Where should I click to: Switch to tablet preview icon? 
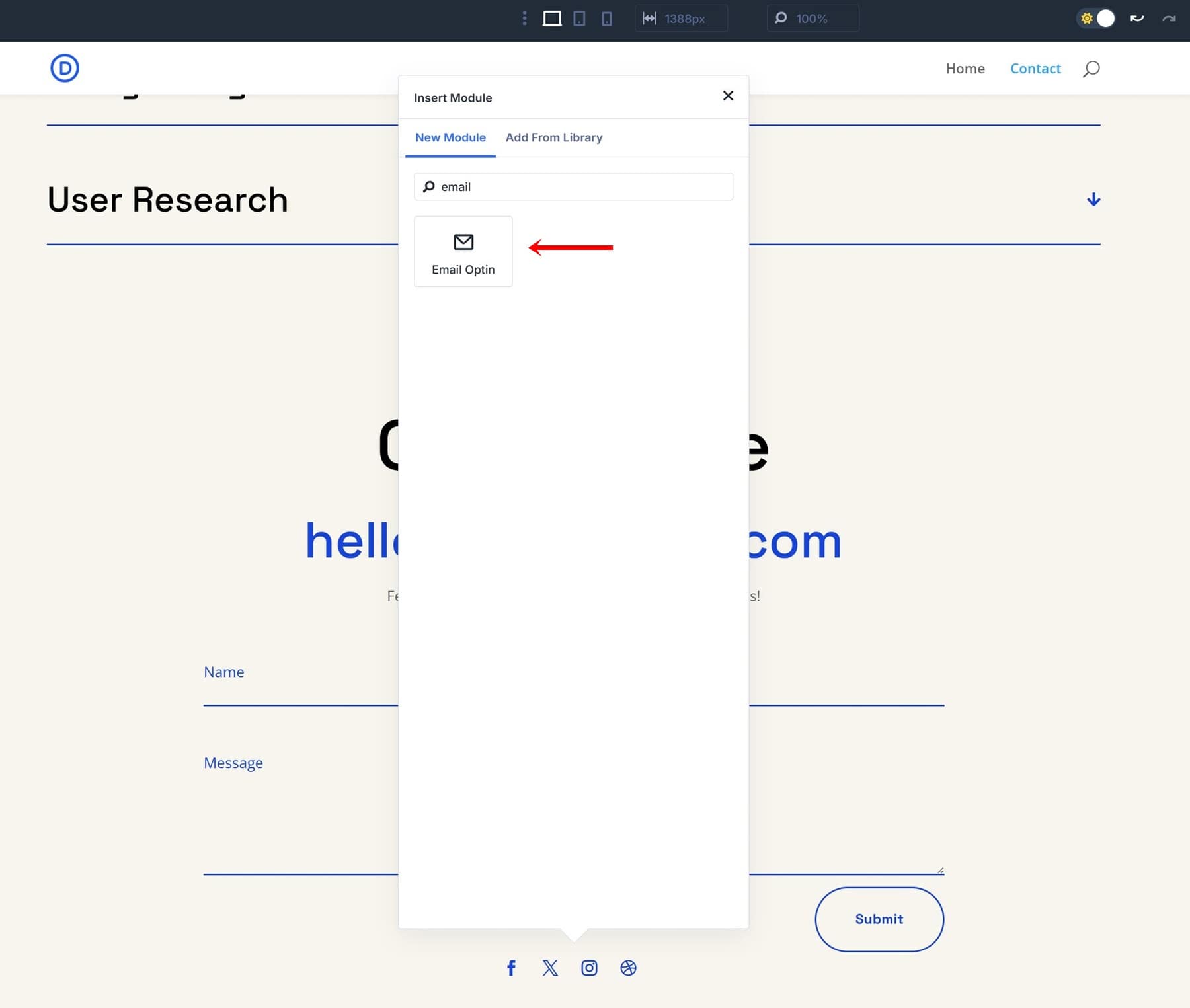coord(579,19)
